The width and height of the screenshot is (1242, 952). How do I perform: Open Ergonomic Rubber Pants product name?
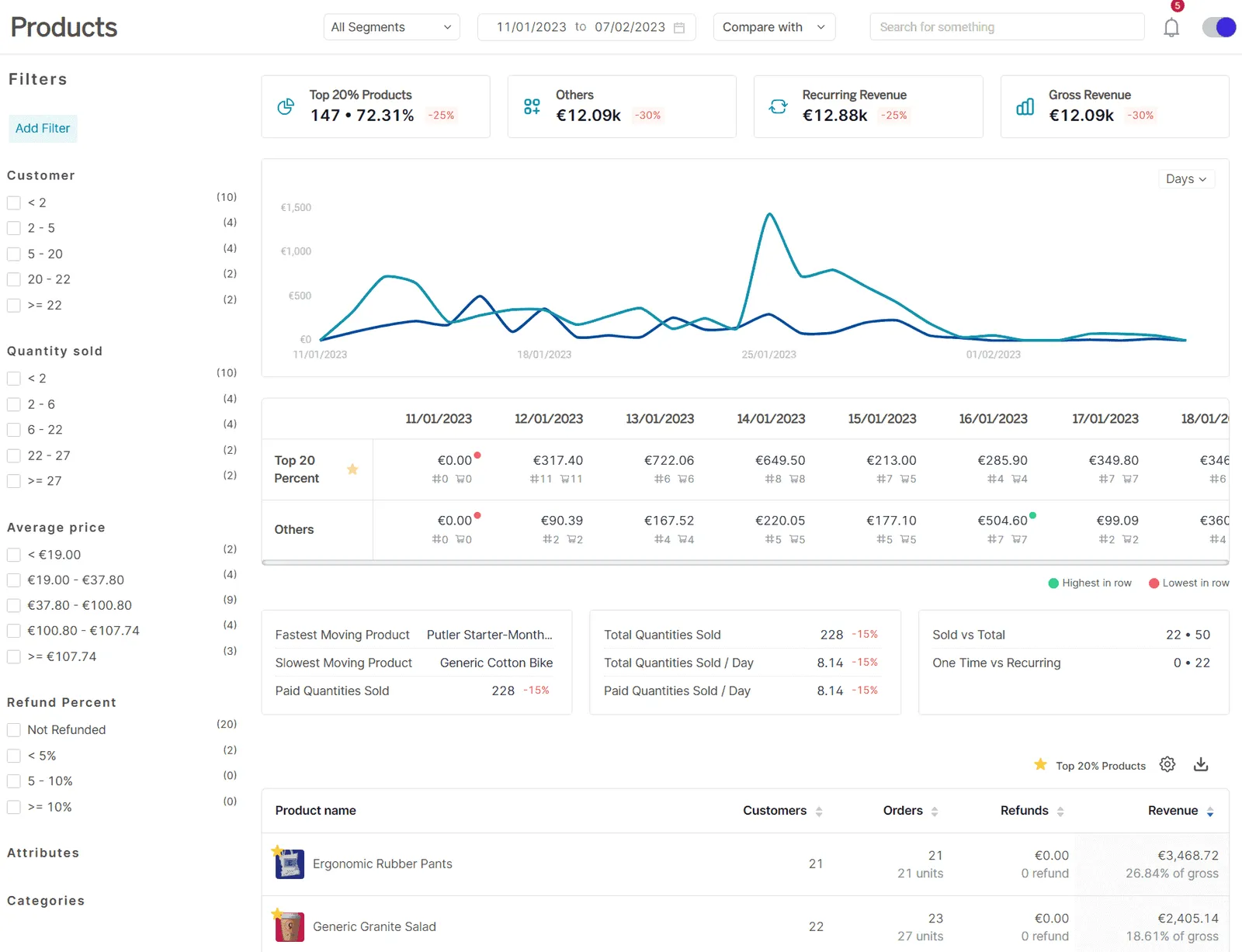383,864
